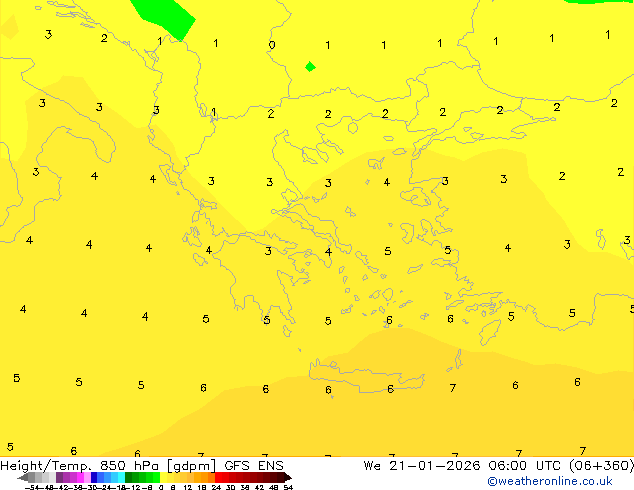Viewport: 634px width, 490px height.
Task: Click the '24' legend scale label
Action: [216, 487]
